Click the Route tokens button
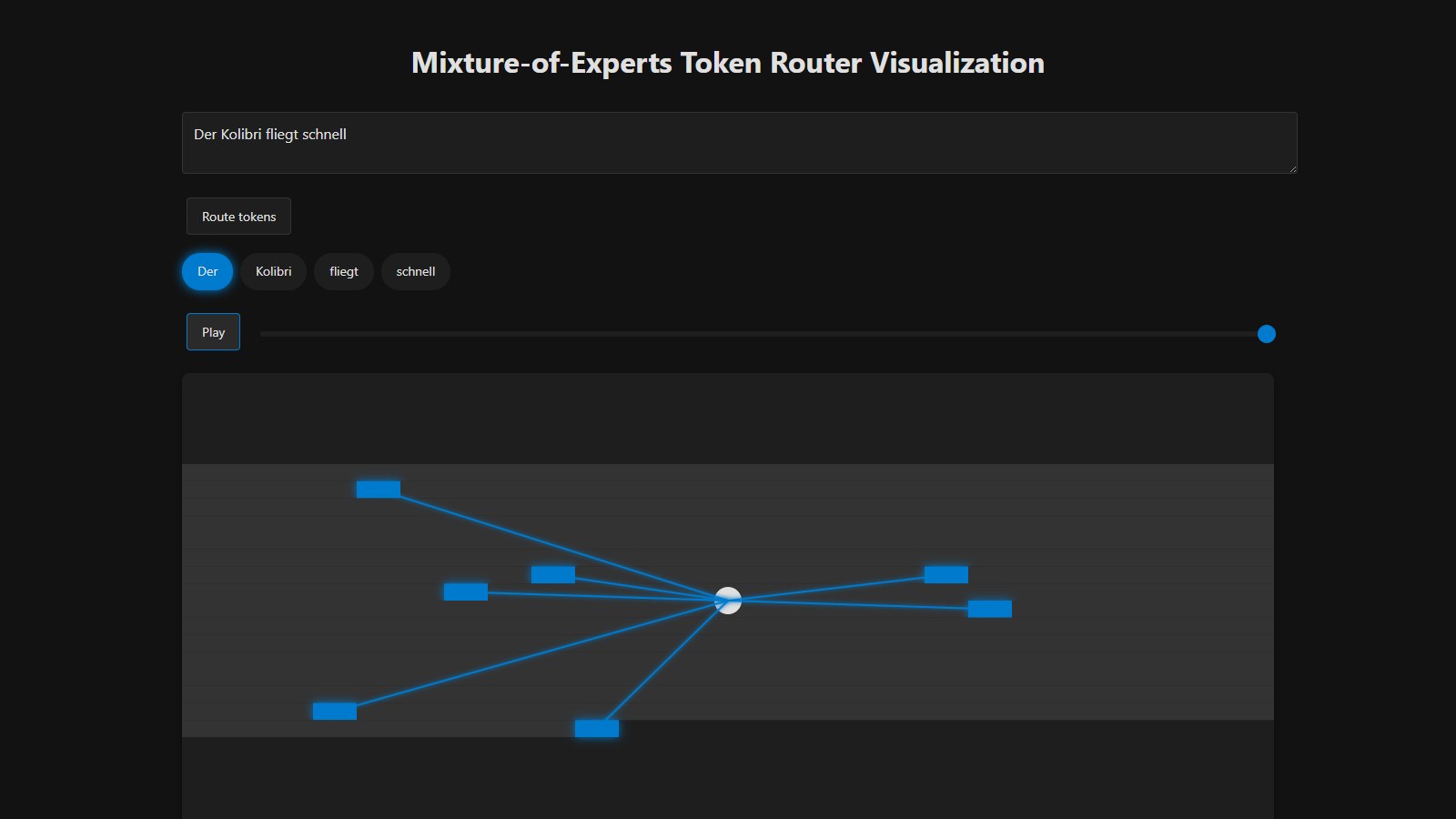Screen dimensions: 1456x819 (x=238, y=217)
